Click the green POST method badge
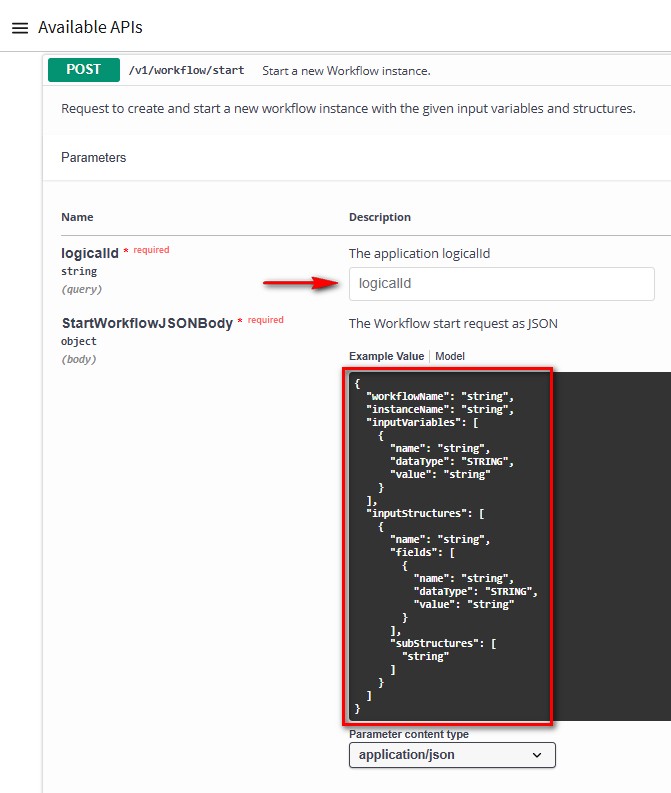This screenshot has width=671, height=793. pyautogui.click(x=83, y=70)
